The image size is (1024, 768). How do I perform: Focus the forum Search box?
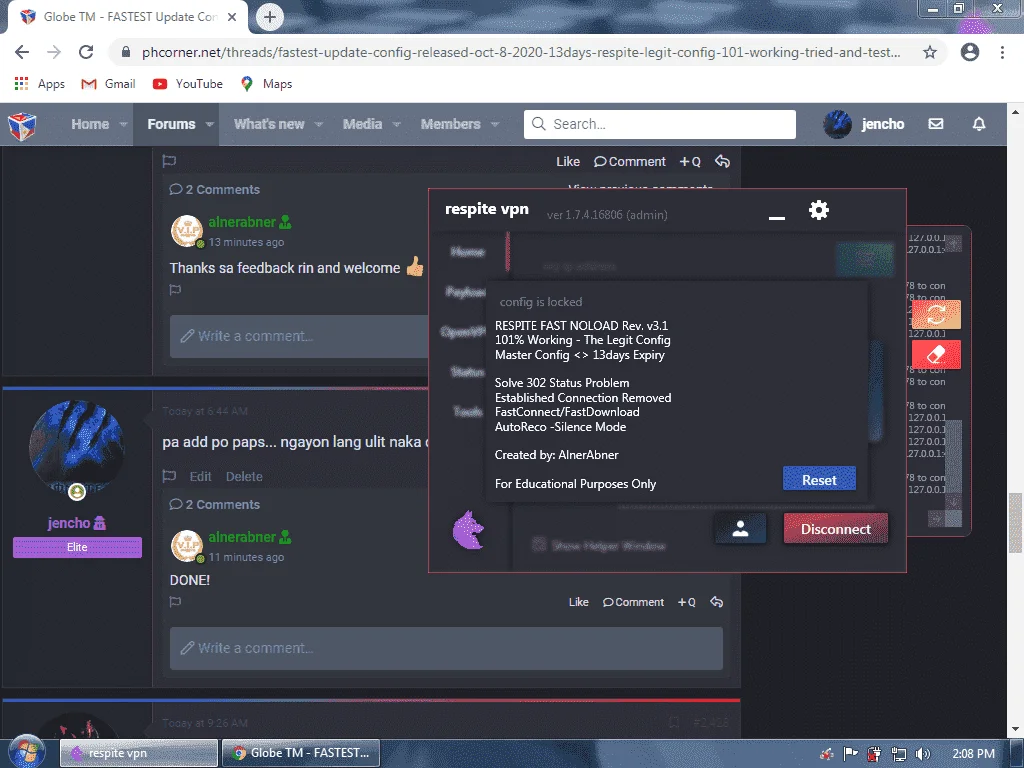pyautogui.click(x=660, y=124)
